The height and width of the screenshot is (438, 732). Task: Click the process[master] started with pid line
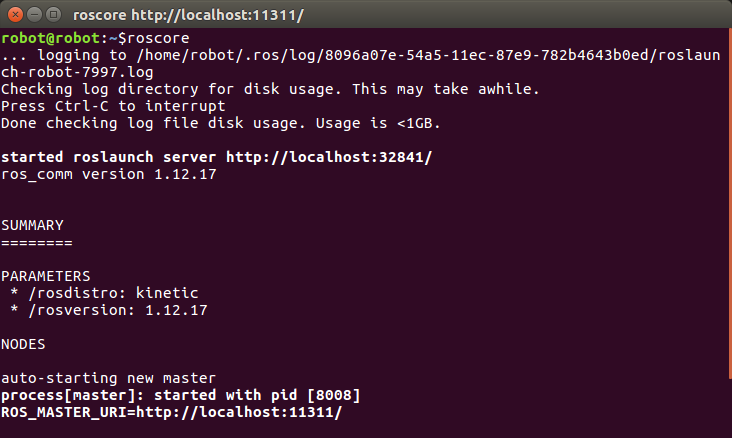click(x=180, y=395)
